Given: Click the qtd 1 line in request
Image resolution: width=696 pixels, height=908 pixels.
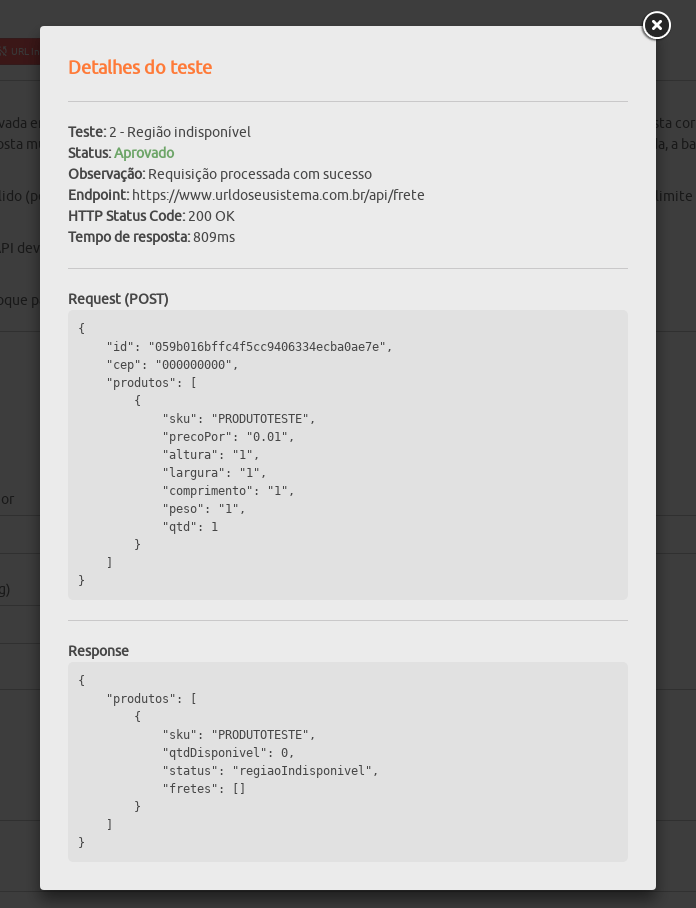Looking at the screenshot, I should (x=190, y=526).
